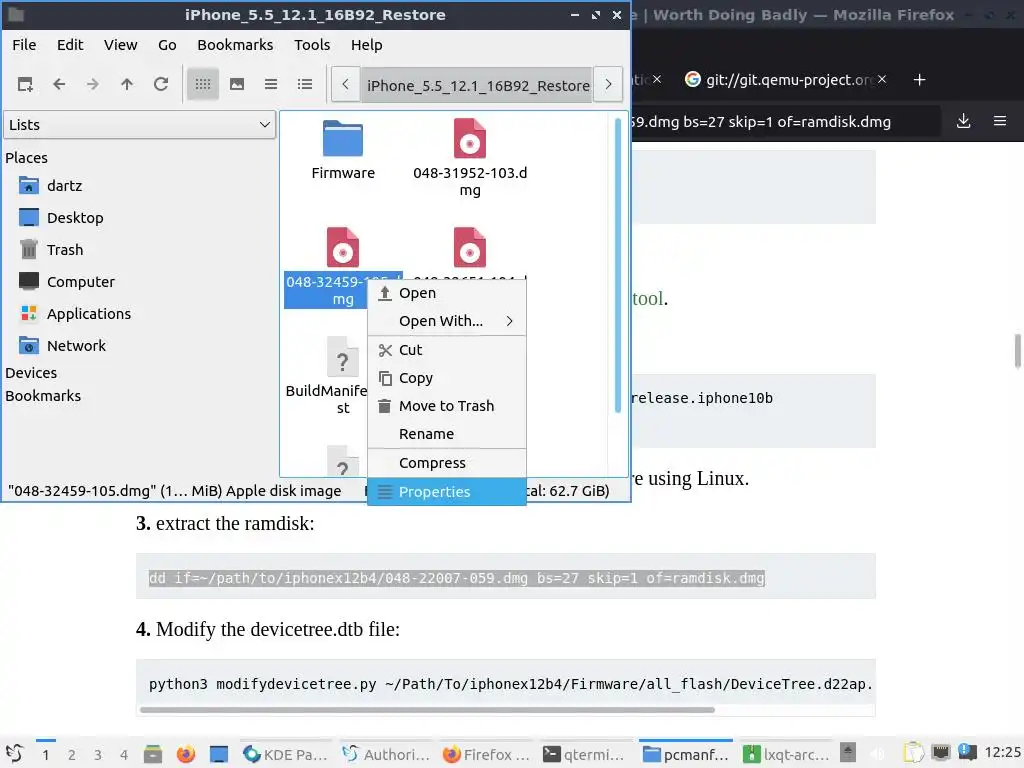
Task: Go to parent folder with up arrow
Action: pos(127,84)
